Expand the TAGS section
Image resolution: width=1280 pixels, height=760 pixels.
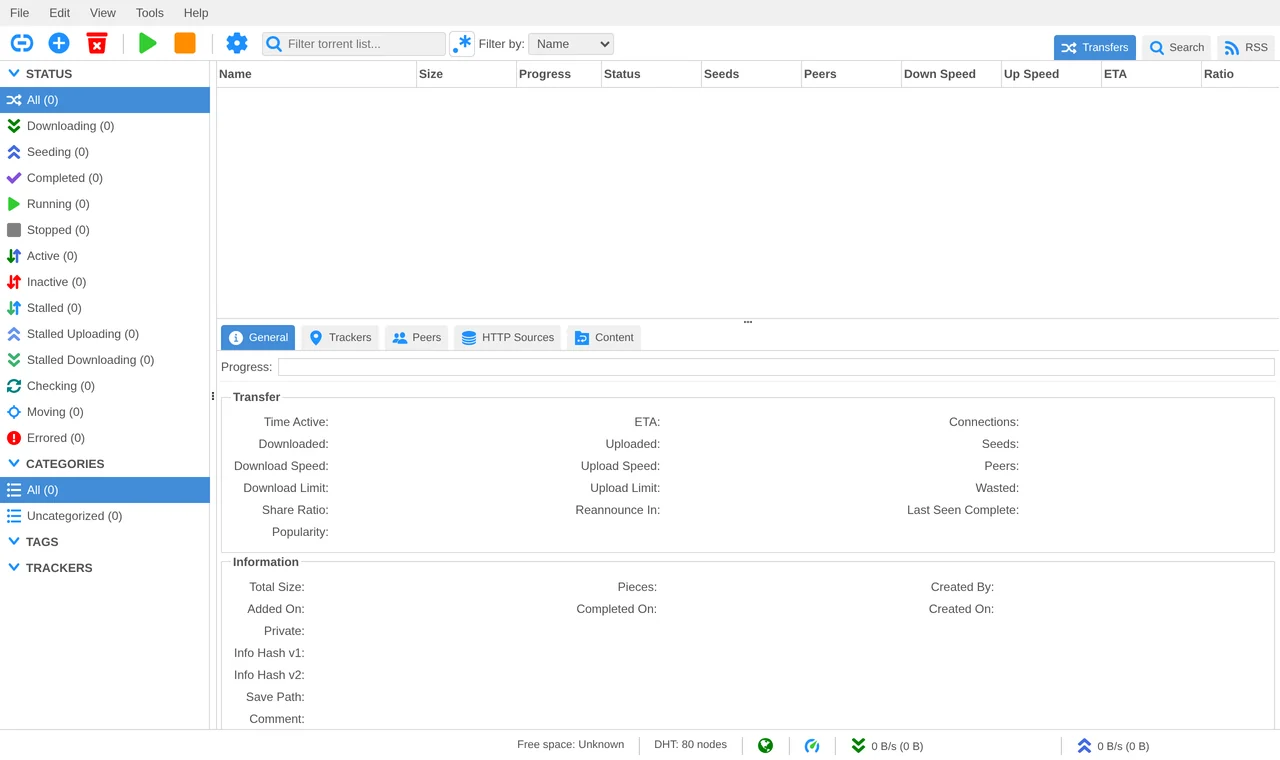[14, 542]
